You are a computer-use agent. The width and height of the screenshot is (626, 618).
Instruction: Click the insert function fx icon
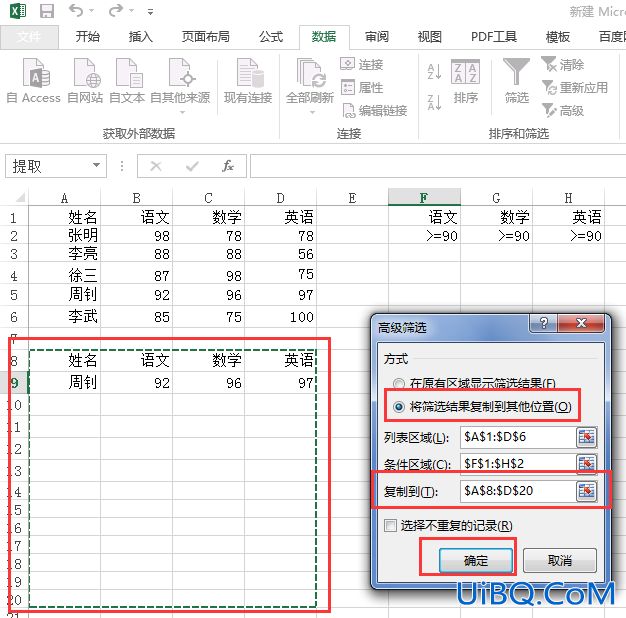[x=228, y=166]
